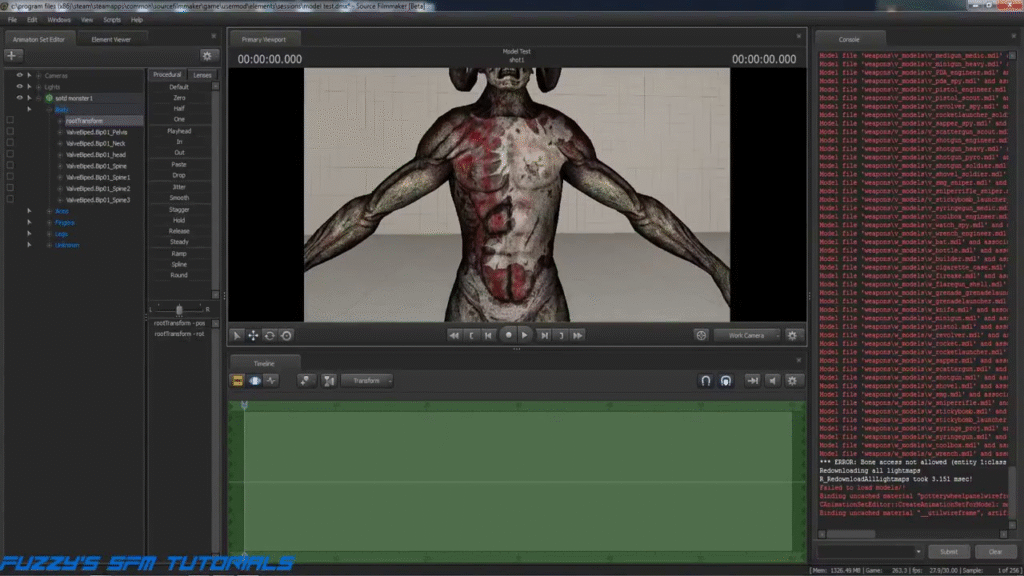Click the Submit button in Console

tap(948, 552)
